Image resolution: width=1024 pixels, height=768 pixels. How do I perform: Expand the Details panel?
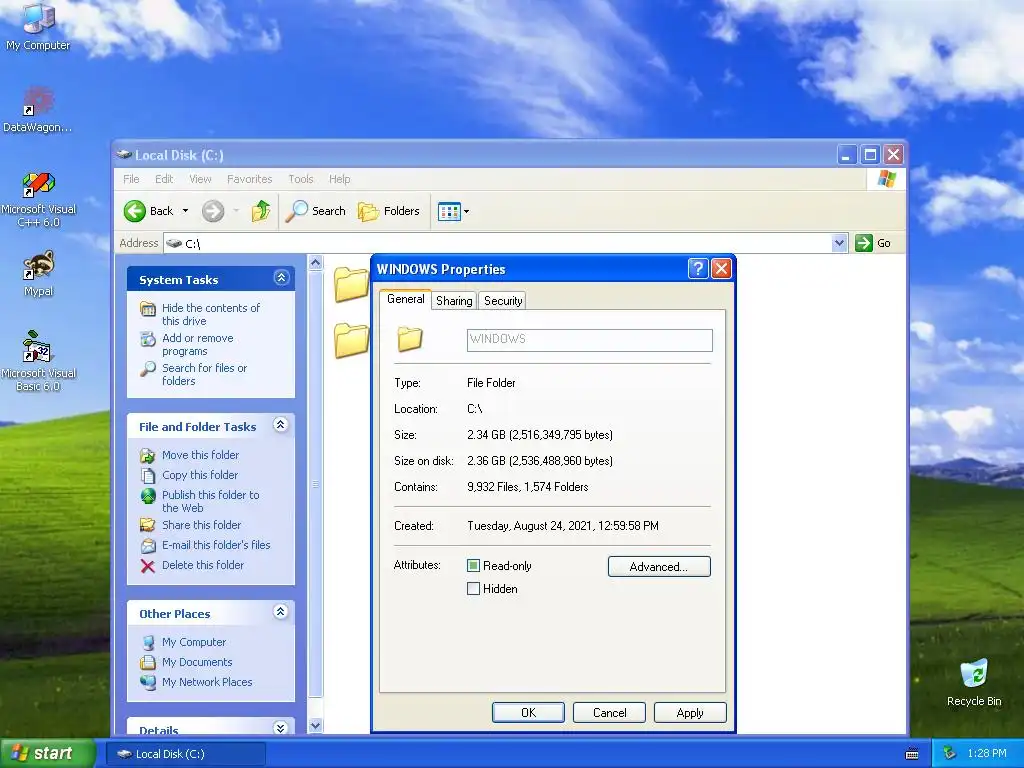click(x=281, y=728)
